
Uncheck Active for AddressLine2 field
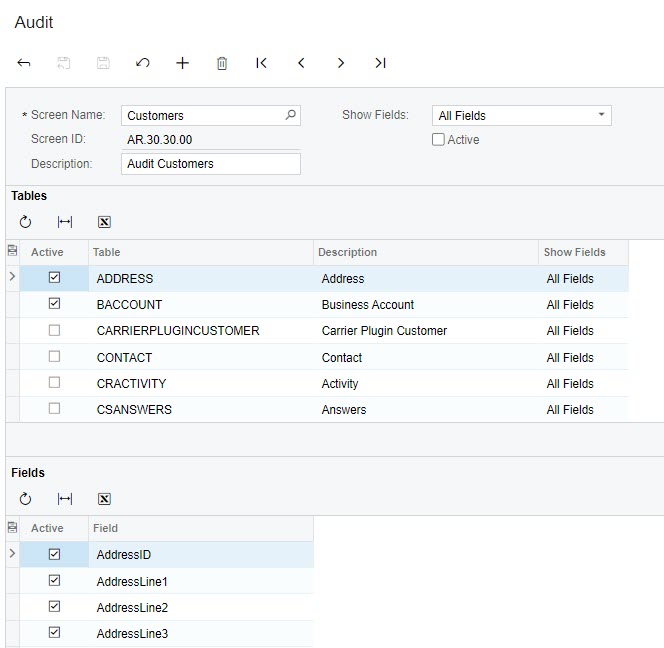(54, 606)
